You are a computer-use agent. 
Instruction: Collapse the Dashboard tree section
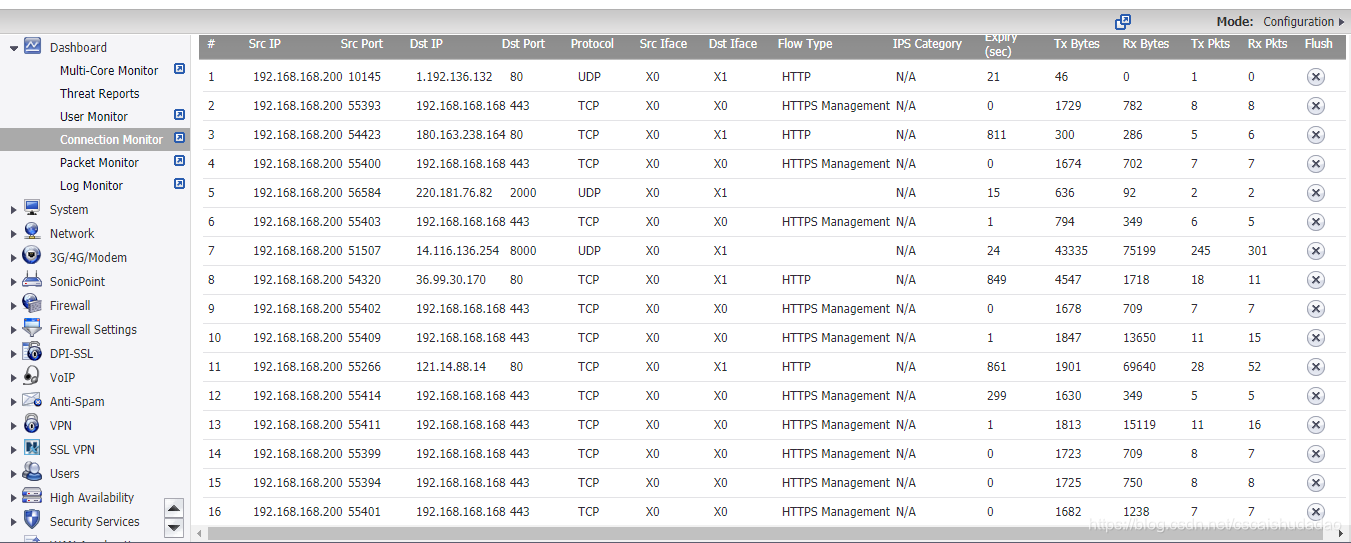point(14,47)
